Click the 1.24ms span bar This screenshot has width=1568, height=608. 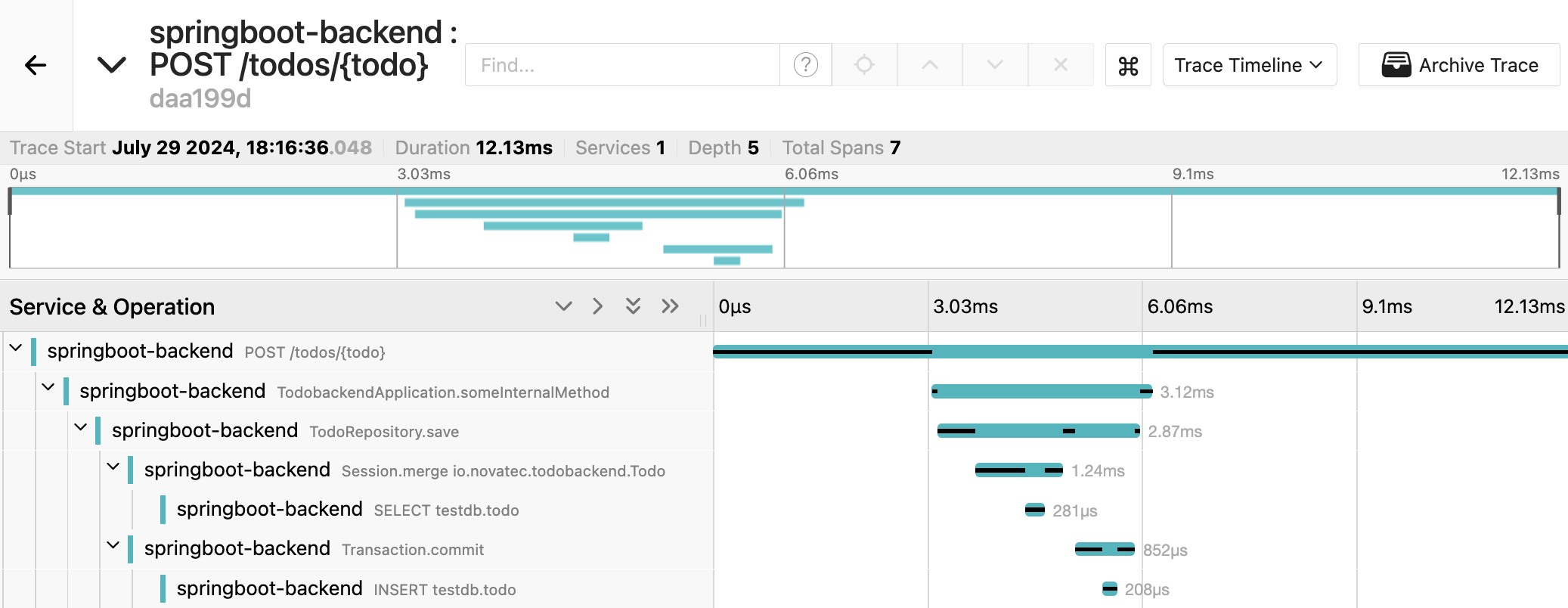point(1019,470)
